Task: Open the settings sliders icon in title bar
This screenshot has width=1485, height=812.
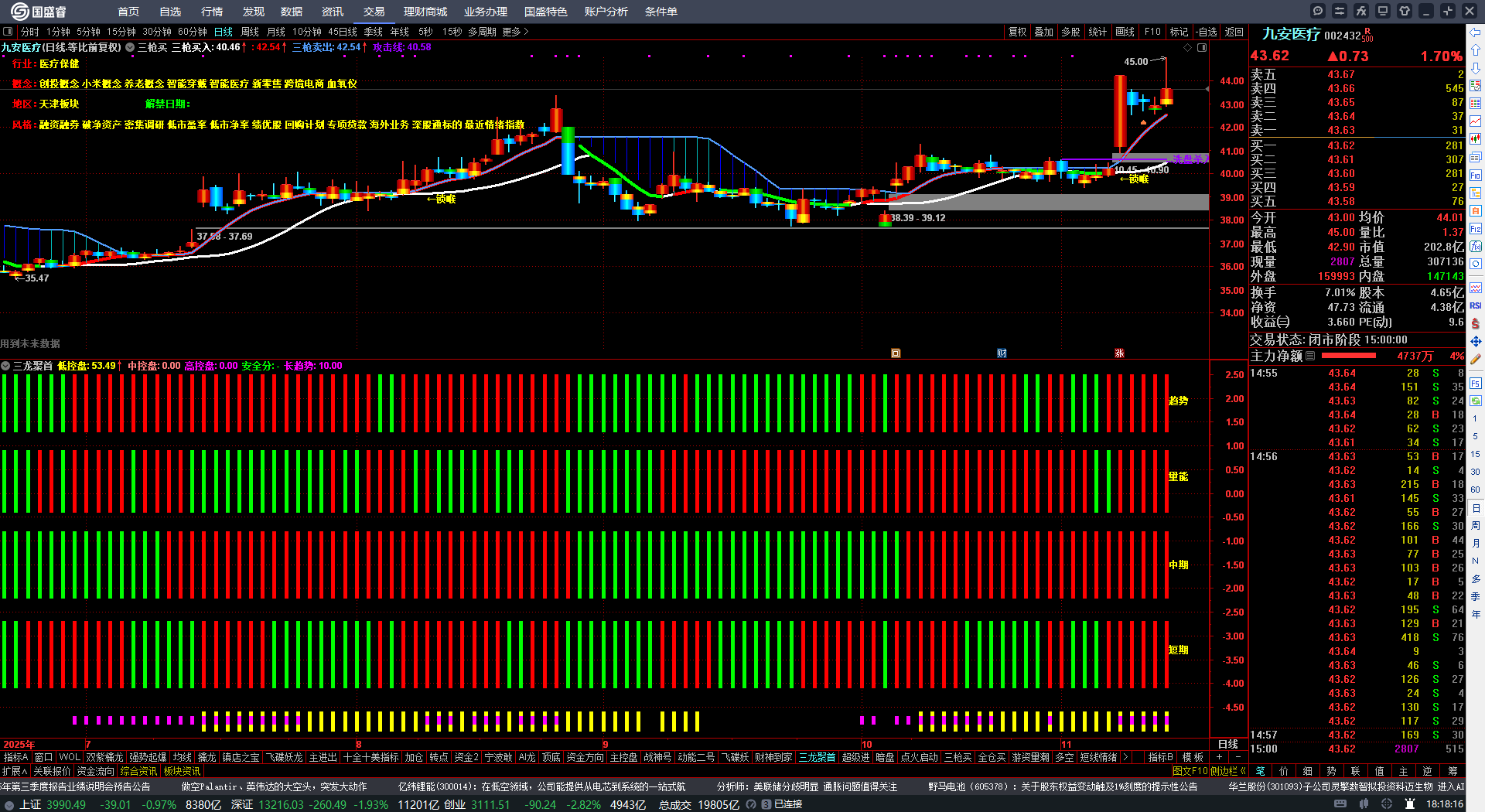Action: [1340, 11]
